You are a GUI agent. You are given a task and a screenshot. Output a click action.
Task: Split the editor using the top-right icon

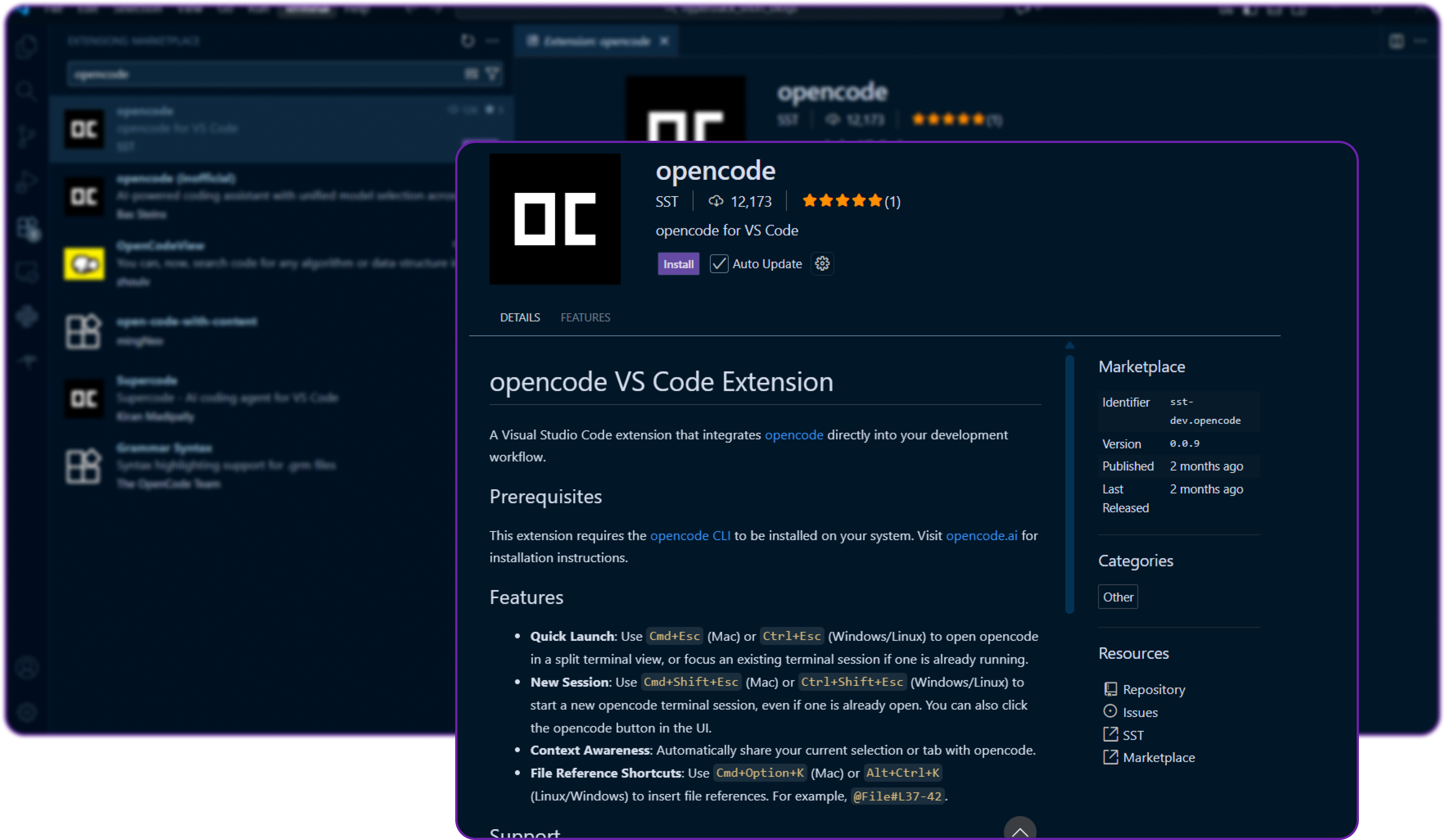[x=1396, y=41]
